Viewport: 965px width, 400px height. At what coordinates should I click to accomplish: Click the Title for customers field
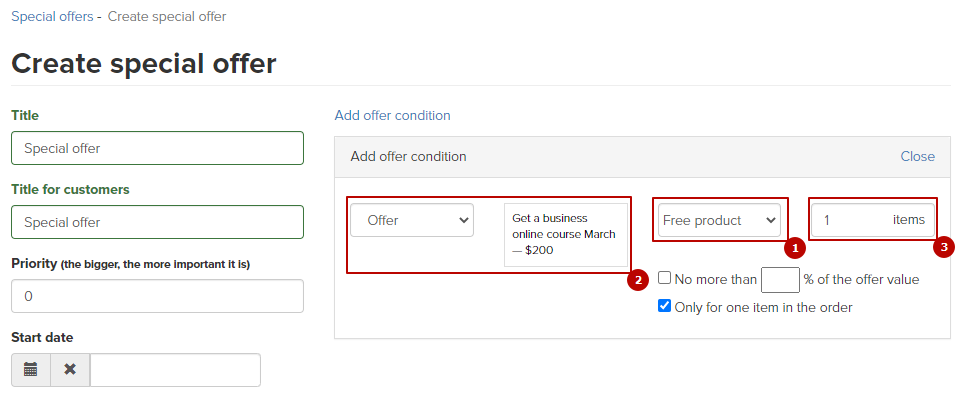tap(158, 222)
